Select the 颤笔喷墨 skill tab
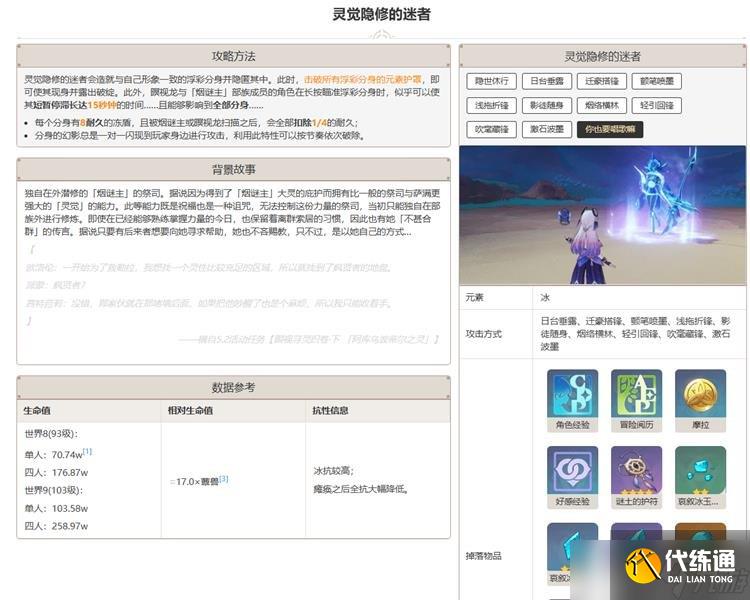 657,81
